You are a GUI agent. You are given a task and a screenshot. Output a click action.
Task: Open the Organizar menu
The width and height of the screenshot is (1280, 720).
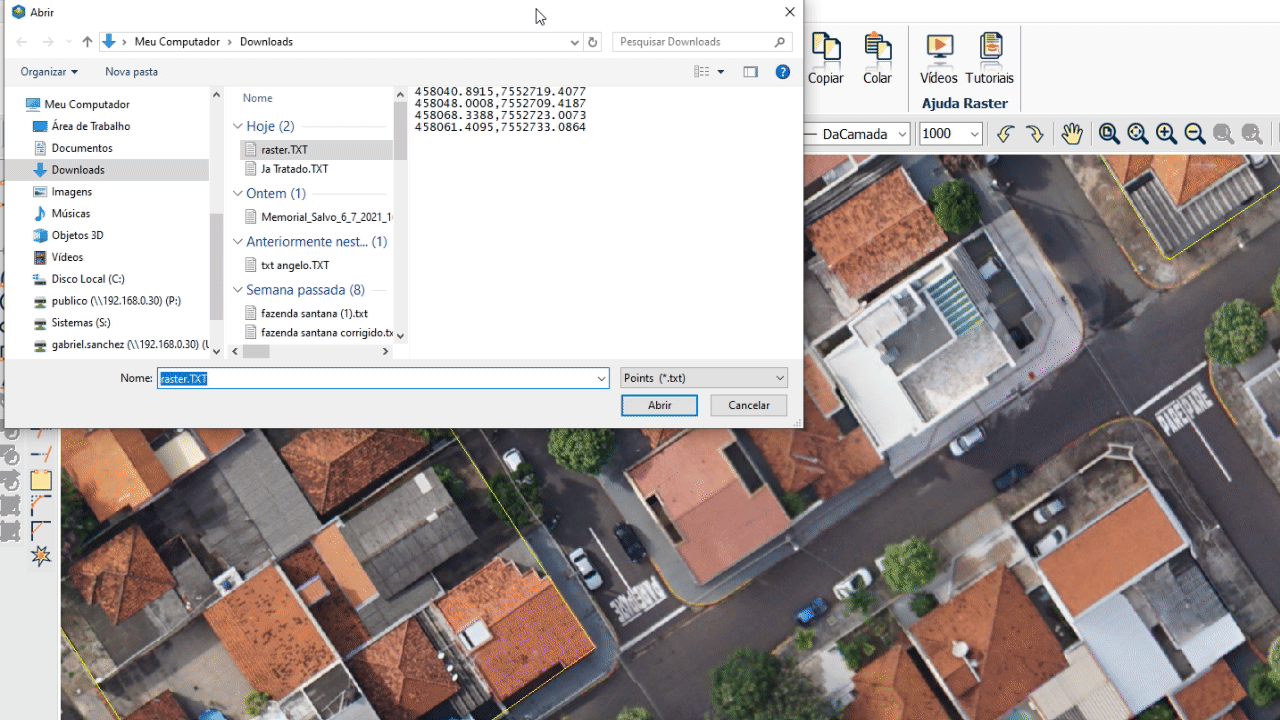point(47,71)
